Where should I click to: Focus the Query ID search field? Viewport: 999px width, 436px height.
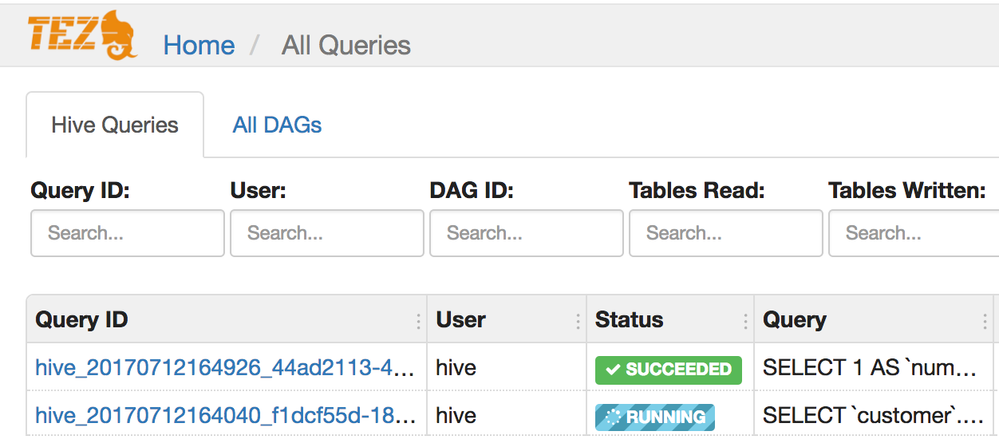pos(127,233)
